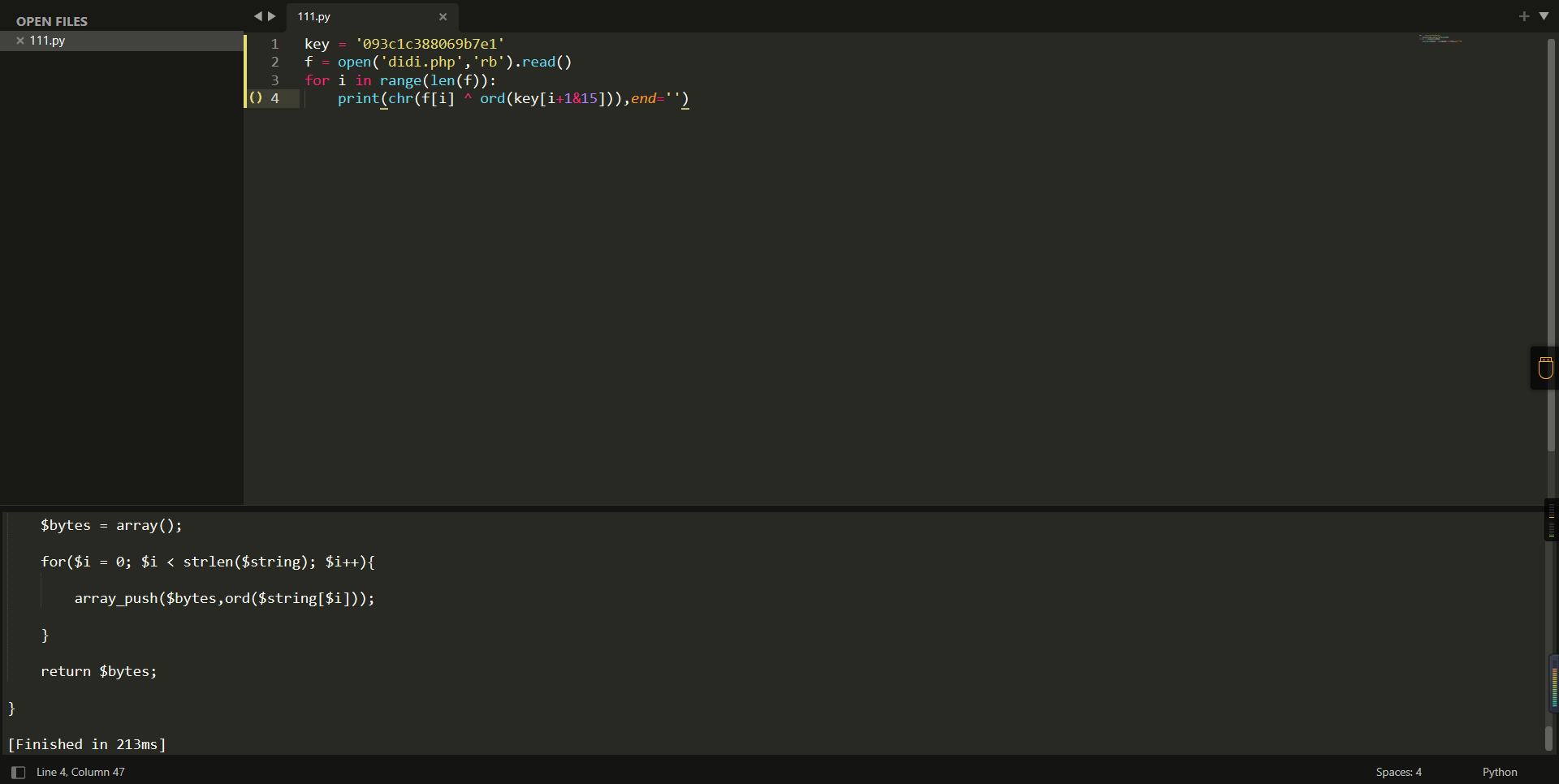Screen dimensions: 1559x784
Task: Add a new tab with the plus icon
Action: pyautogui.click(x=1524, y=16)
